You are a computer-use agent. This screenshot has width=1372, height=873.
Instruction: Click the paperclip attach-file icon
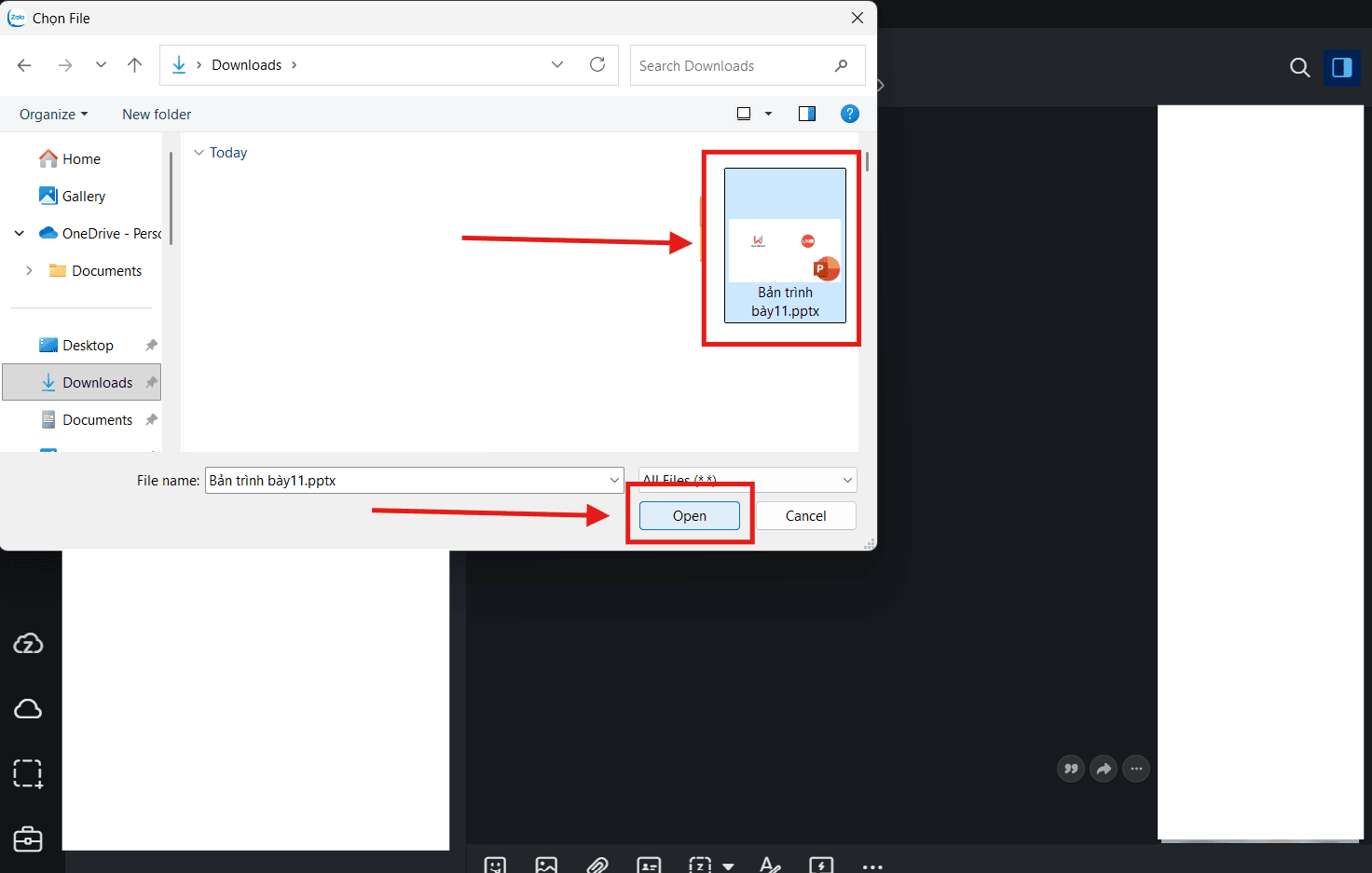click(597, 864)
